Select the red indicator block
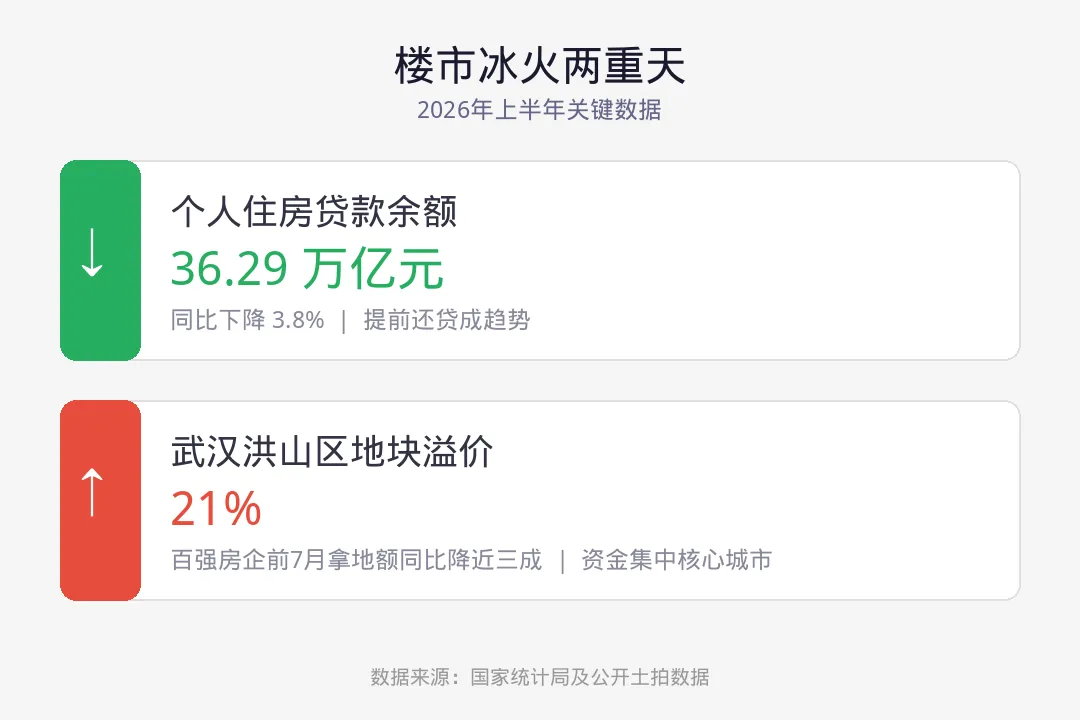The width and height of the screenshot is (1080, 720). coord(101,500)
